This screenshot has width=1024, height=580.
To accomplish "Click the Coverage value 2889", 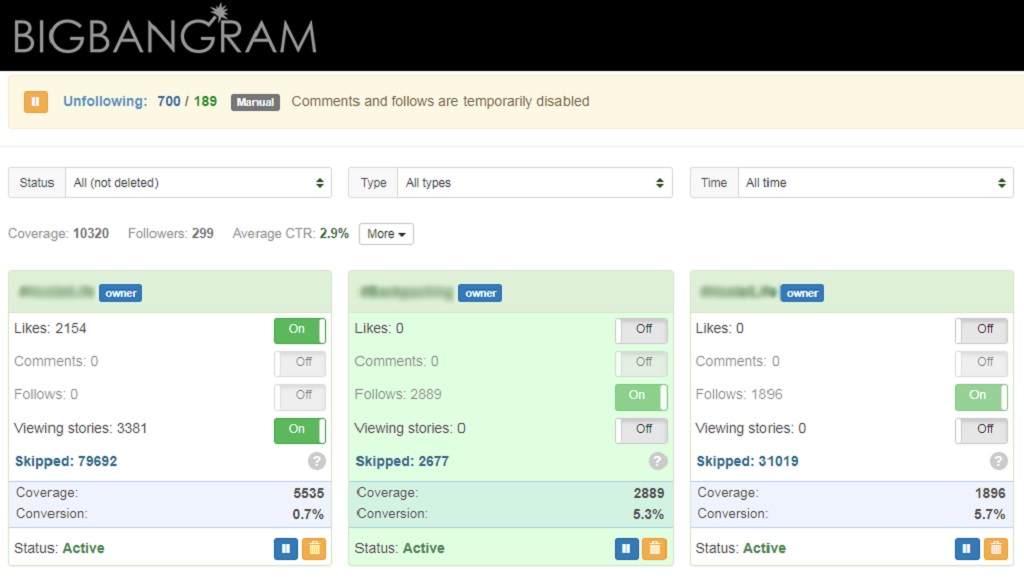I will tap(648, 493).
